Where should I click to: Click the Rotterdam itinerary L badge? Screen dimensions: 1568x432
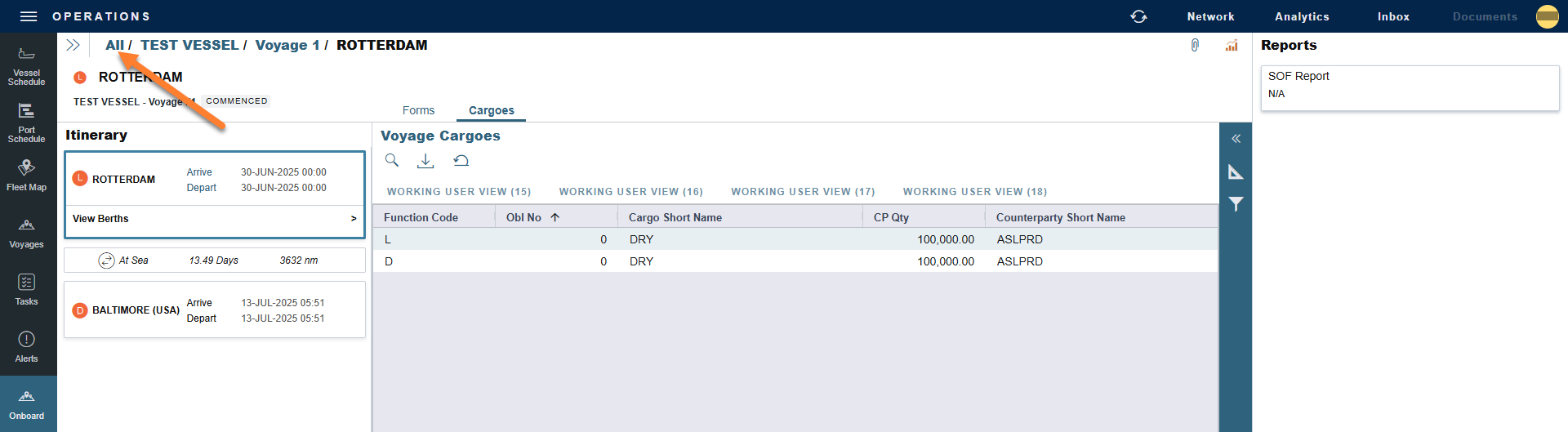(80, 178)
